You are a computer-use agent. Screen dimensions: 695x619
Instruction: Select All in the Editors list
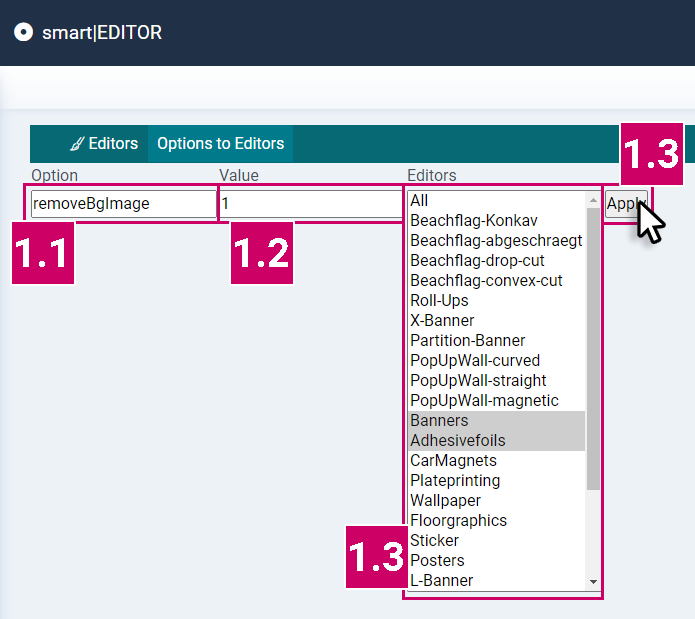tap(496, 201)
